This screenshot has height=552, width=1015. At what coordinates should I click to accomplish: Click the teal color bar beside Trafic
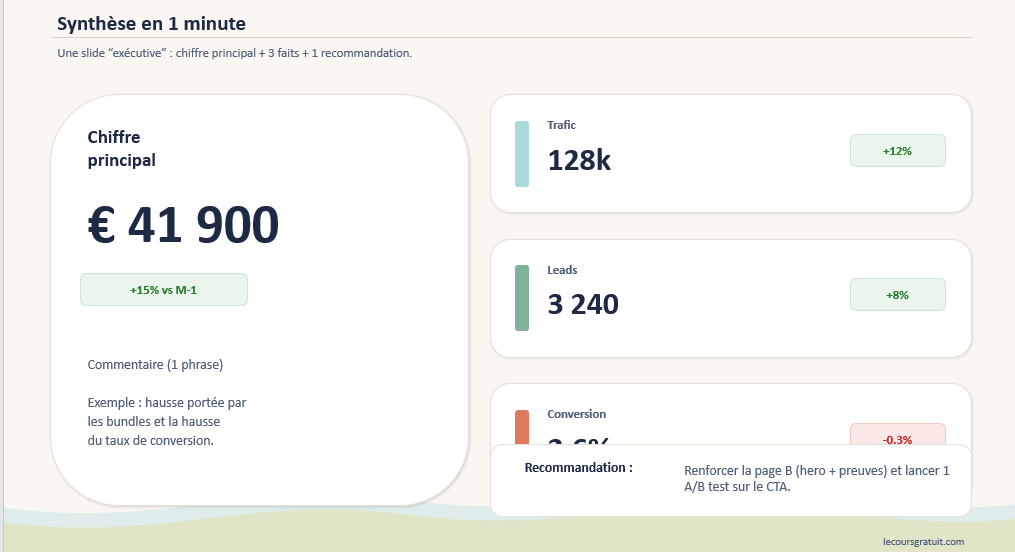click(521, 154)
